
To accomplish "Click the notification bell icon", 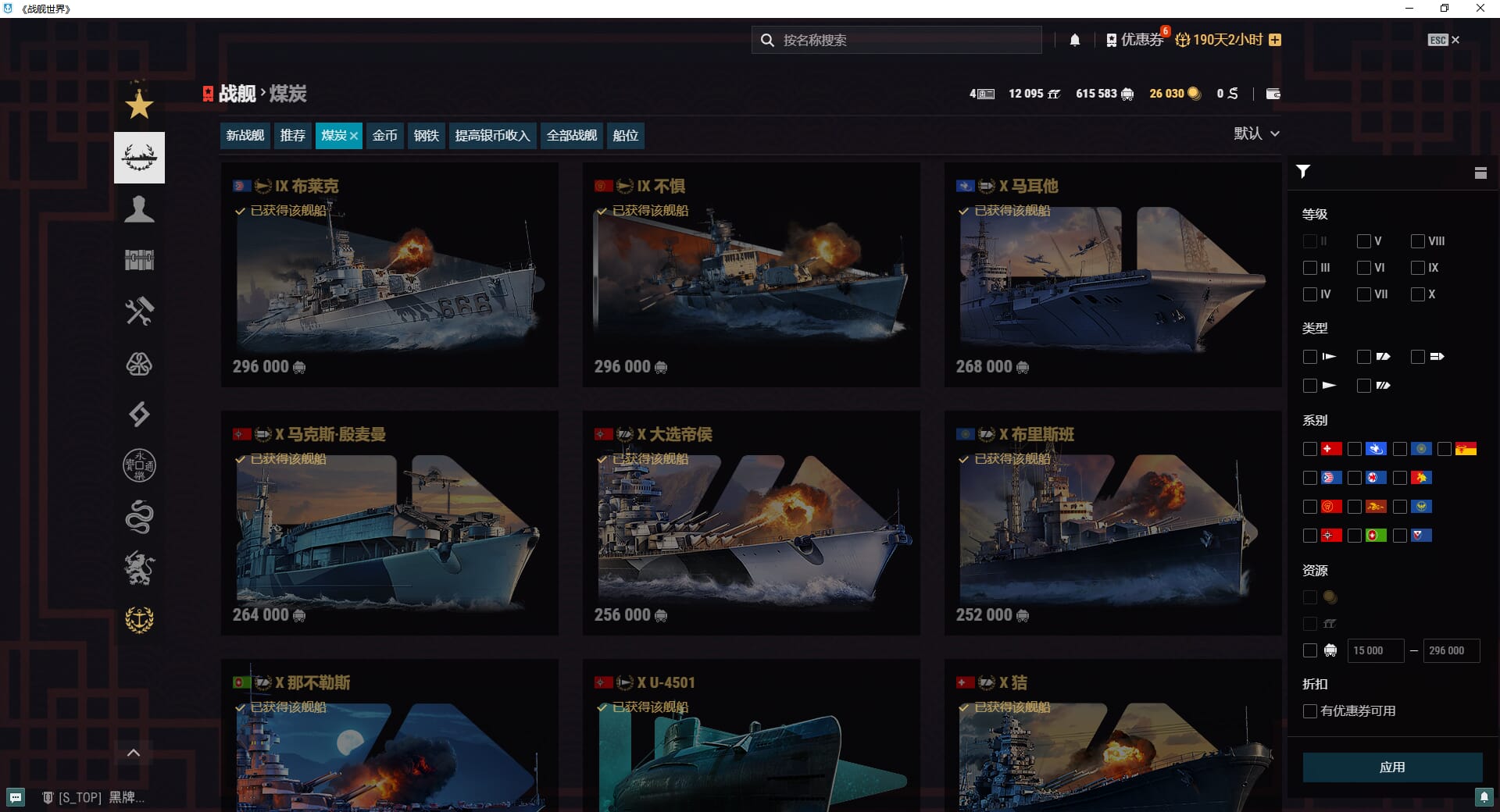I will click(x=1075, y=40).
